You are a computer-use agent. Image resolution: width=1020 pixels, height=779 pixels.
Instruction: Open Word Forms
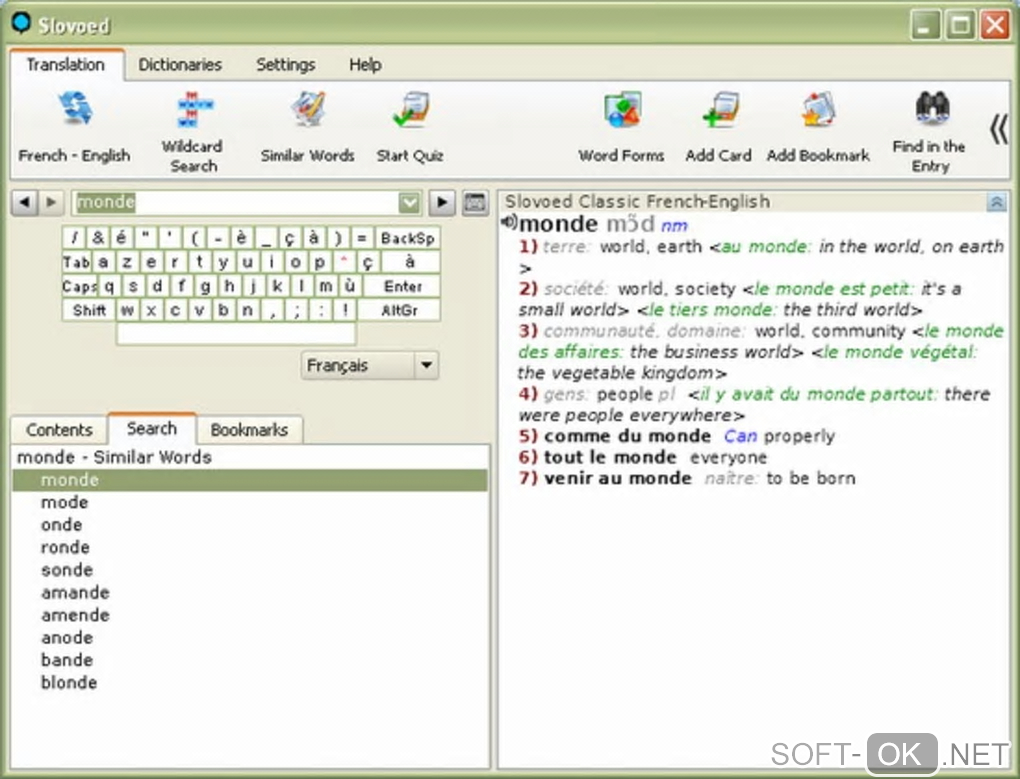click(623, 109)
